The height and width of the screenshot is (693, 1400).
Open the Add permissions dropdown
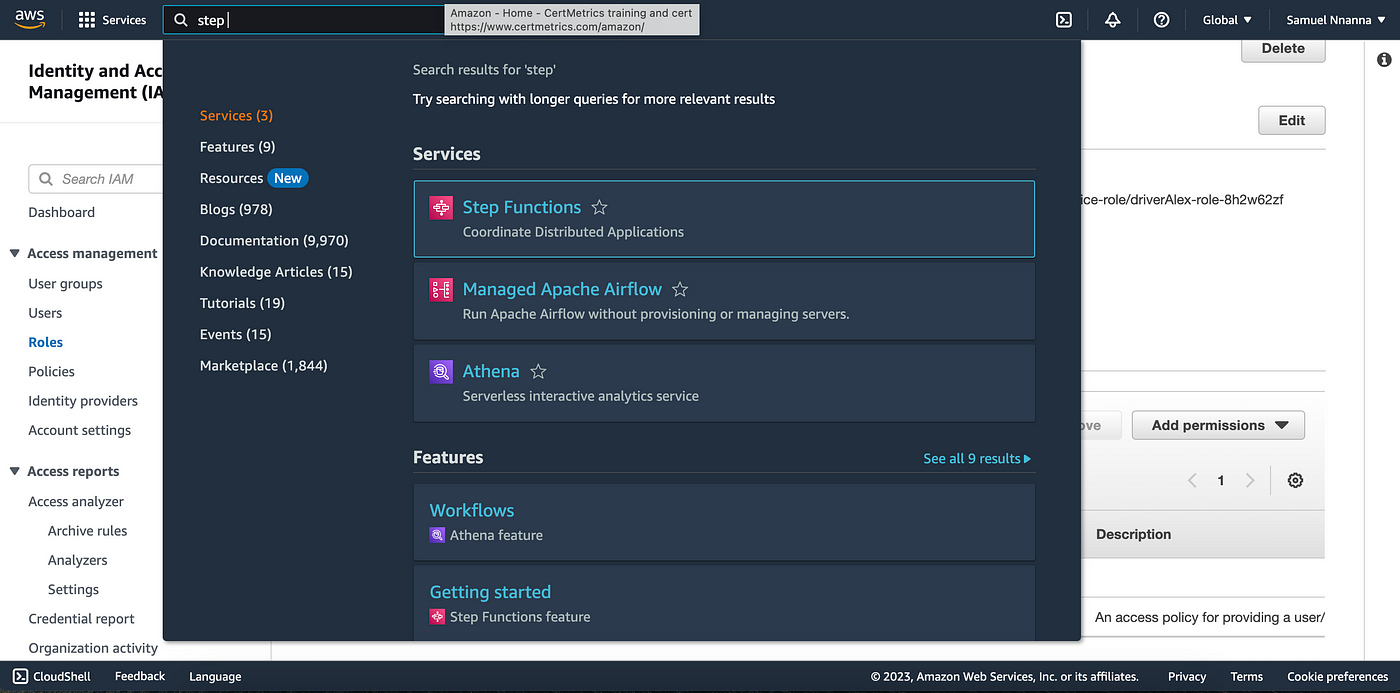tap(1218, 425)
